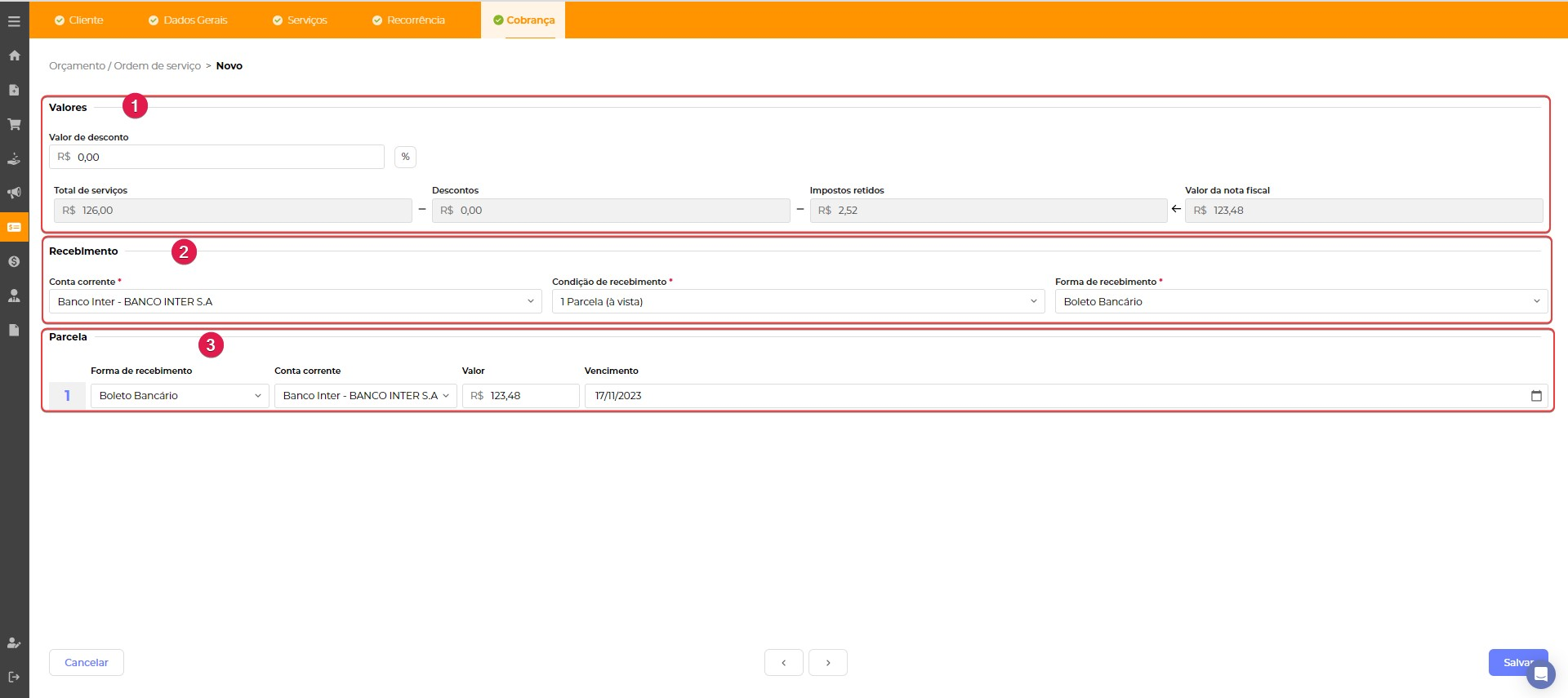This screenshot has height=698, width=1568.
Task: Open the Cliente tab
Action: point(79,20)
